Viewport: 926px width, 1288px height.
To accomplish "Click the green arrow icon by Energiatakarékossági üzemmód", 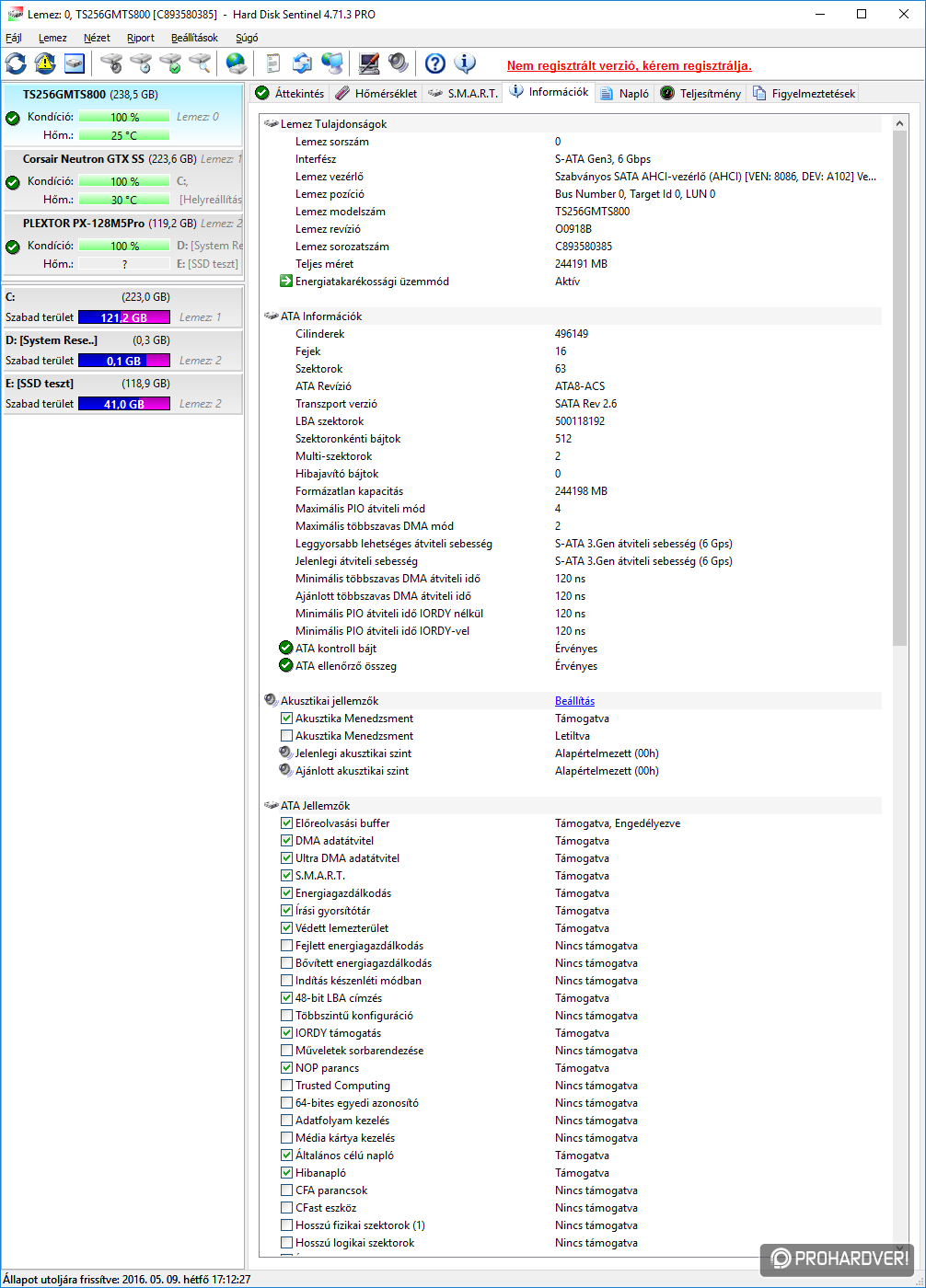I will tap(286, 282).
